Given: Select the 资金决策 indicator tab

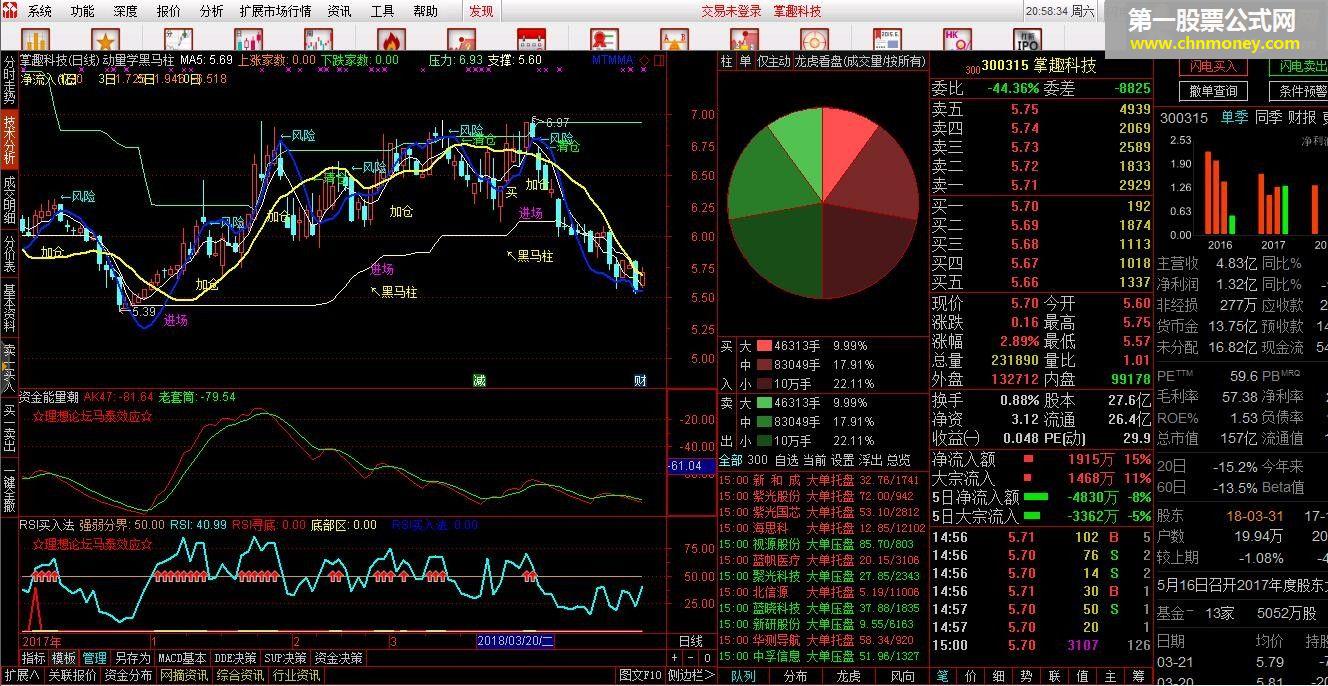Looking at the screenshot, I should 339,658.
